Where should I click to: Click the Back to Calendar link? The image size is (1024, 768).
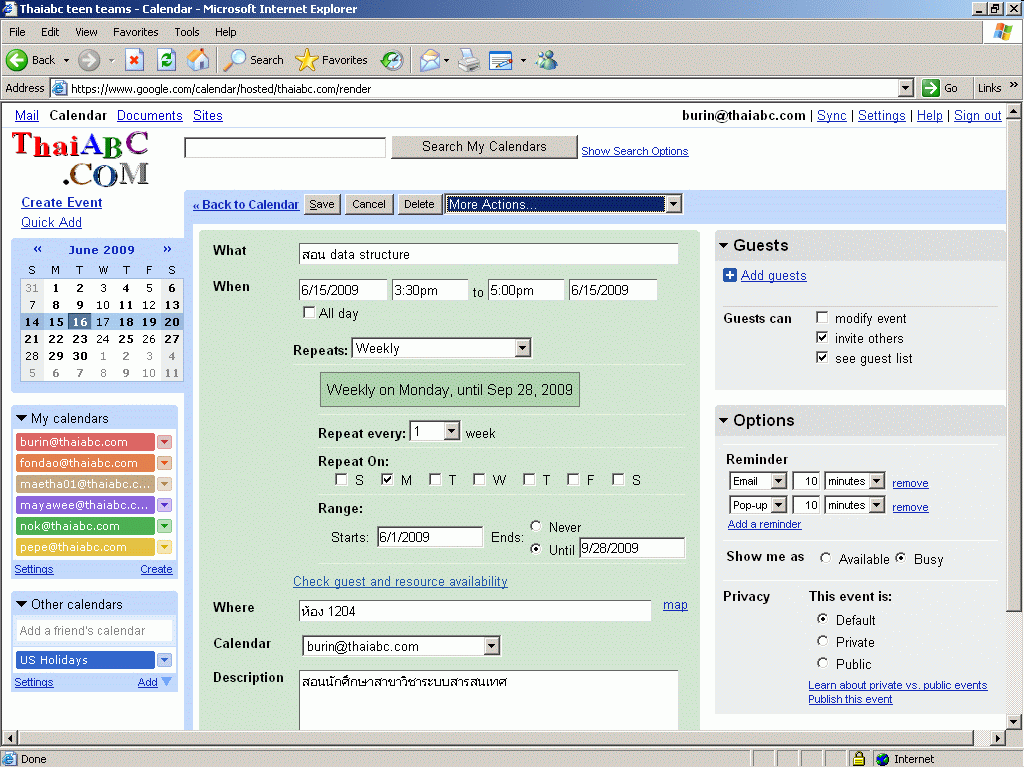[246, 205]
